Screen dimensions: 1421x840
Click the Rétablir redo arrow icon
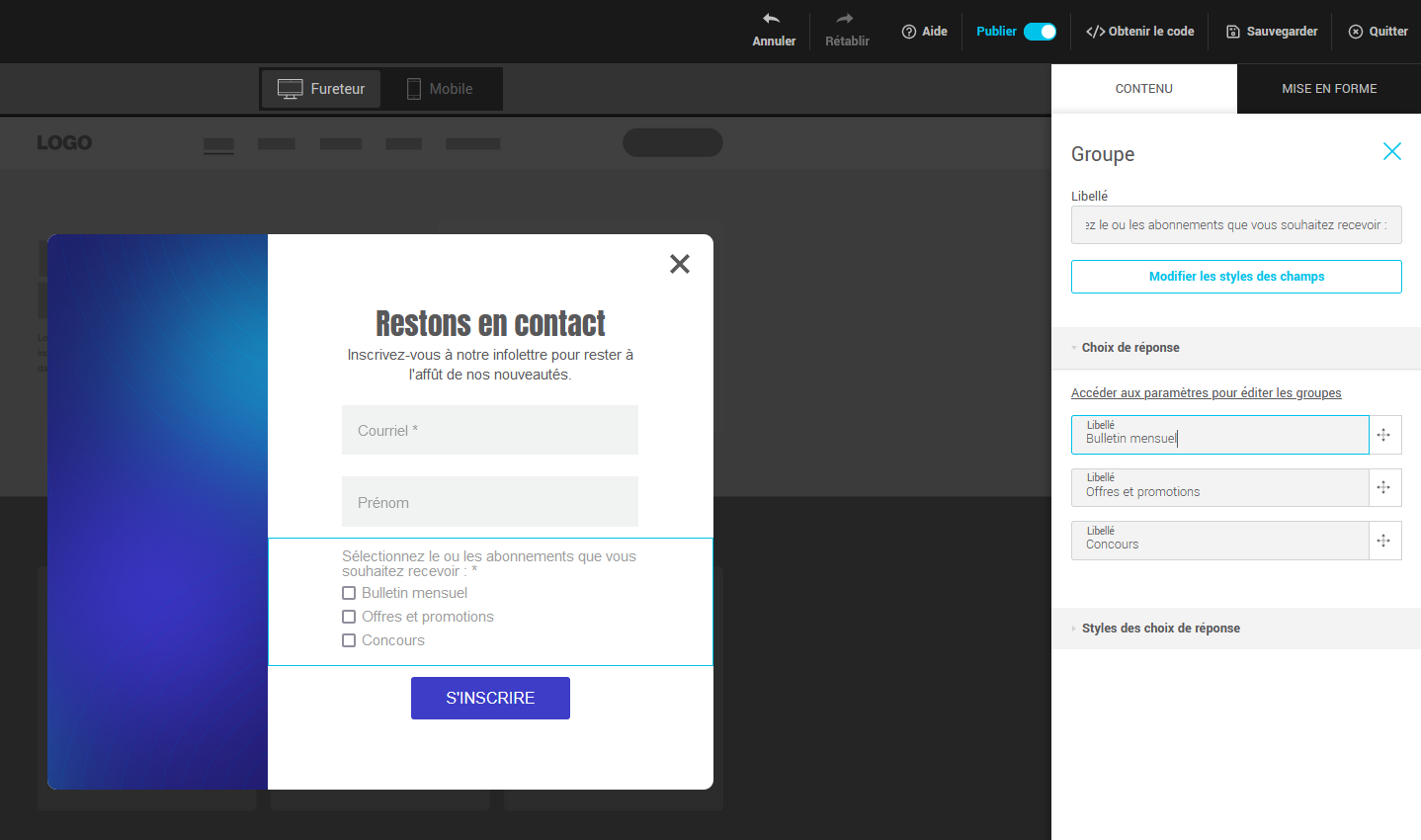tap(845, 19)
